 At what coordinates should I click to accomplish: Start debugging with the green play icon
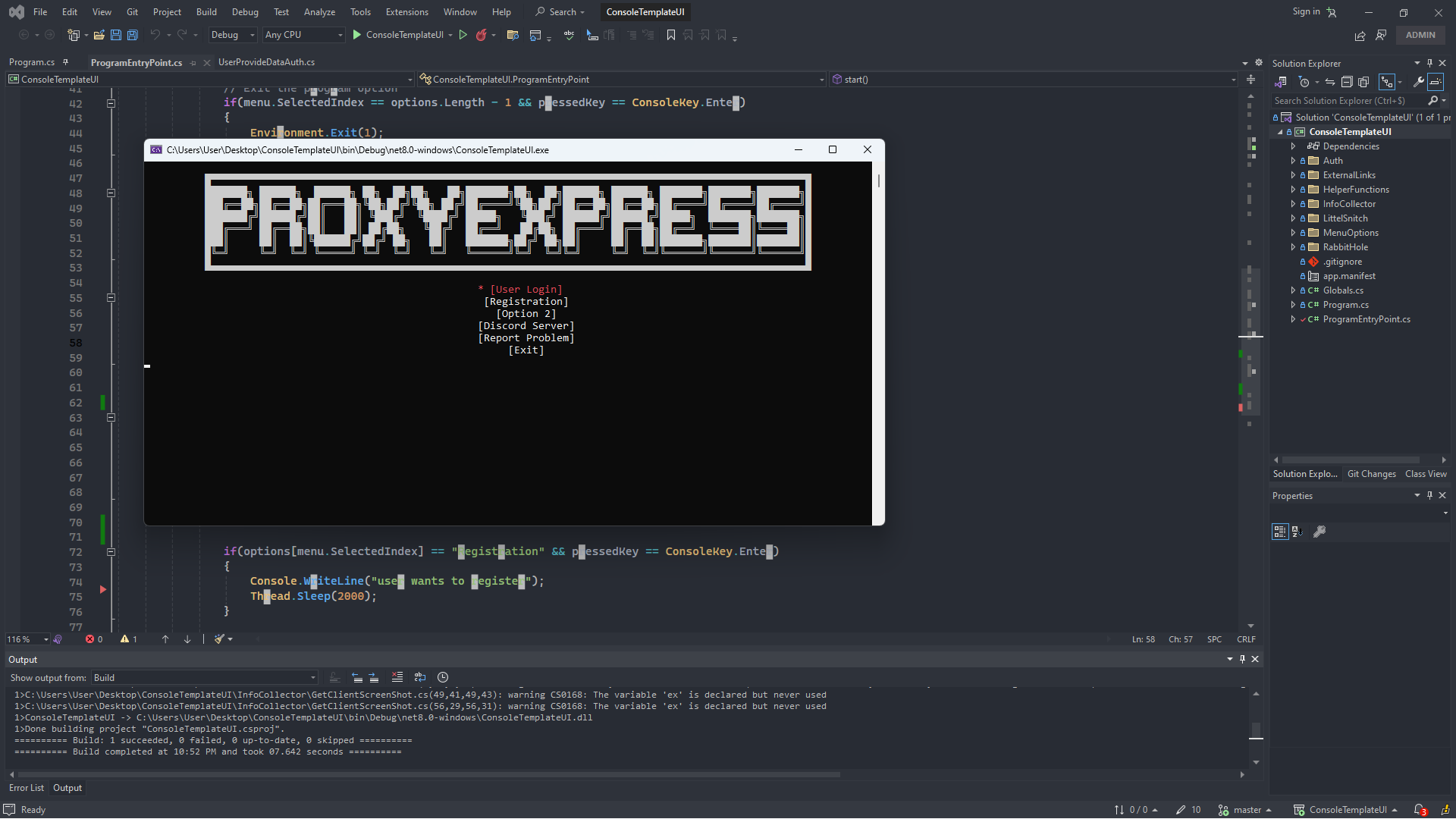point(357,35)
